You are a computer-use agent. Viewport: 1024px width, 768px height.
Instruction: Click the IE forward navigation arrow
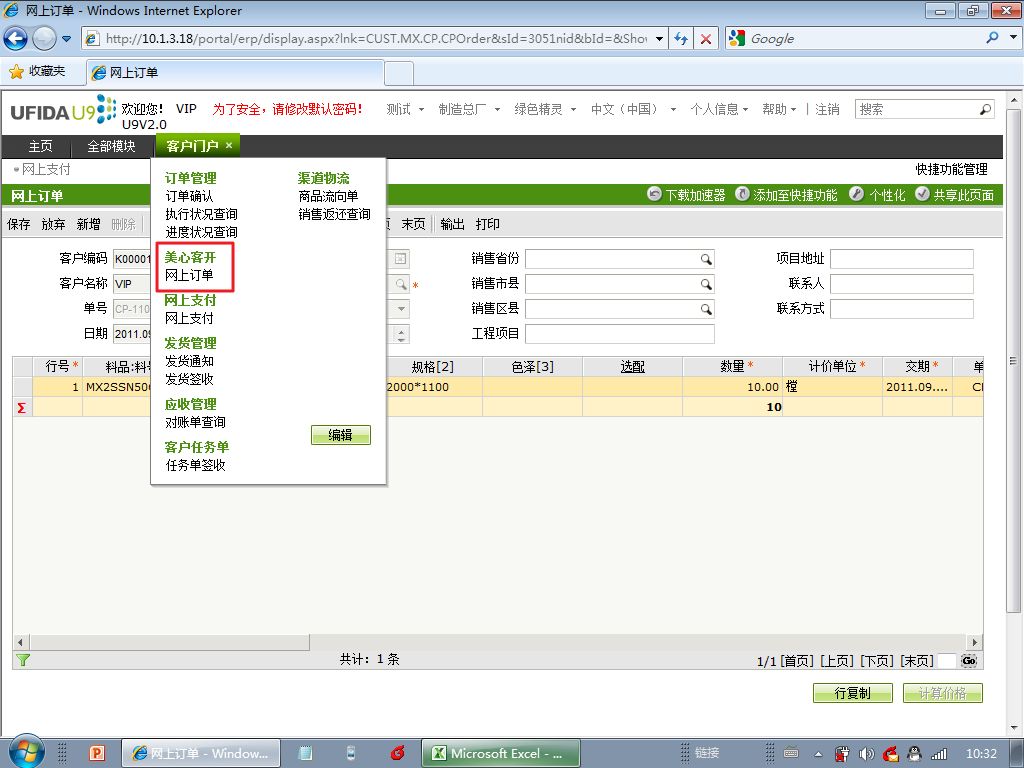click(44, 39)
